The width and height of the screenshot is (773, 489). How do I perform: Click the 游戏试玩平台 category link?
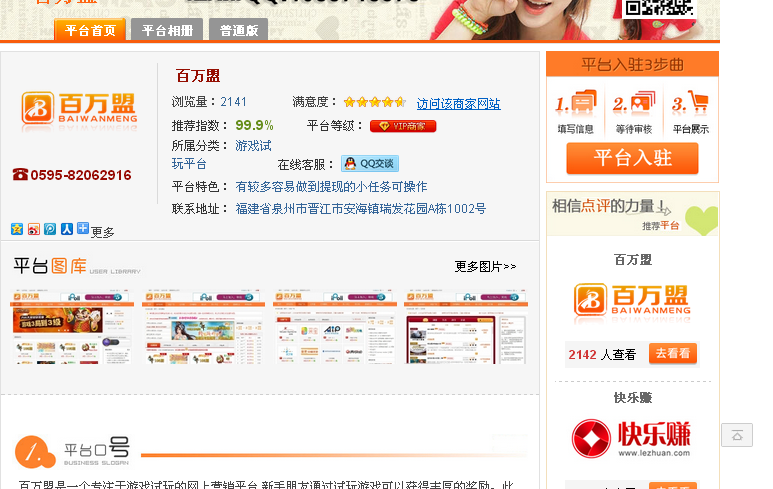[x=221, y=155]
